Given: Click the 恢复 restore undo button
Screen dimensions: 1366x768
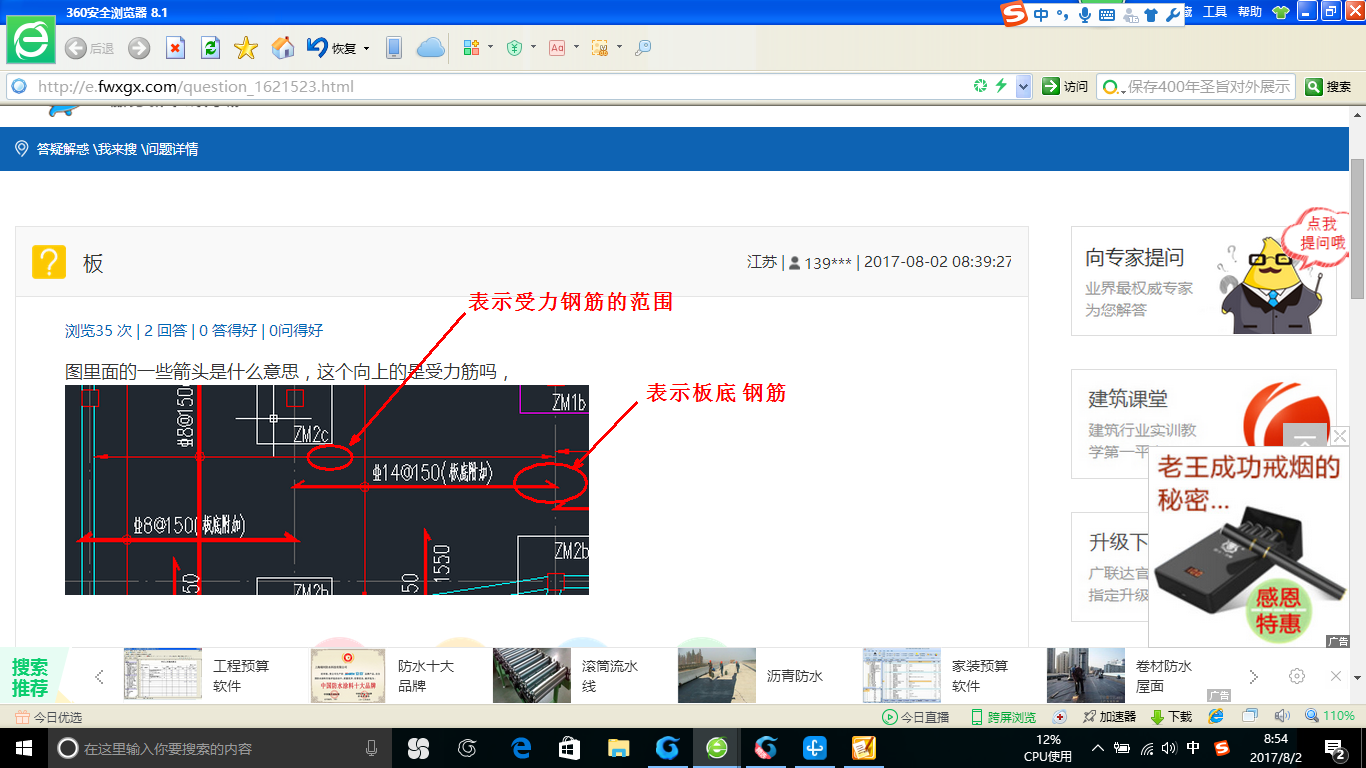Looking at the screenshot, I should click(x=331, y=48).
